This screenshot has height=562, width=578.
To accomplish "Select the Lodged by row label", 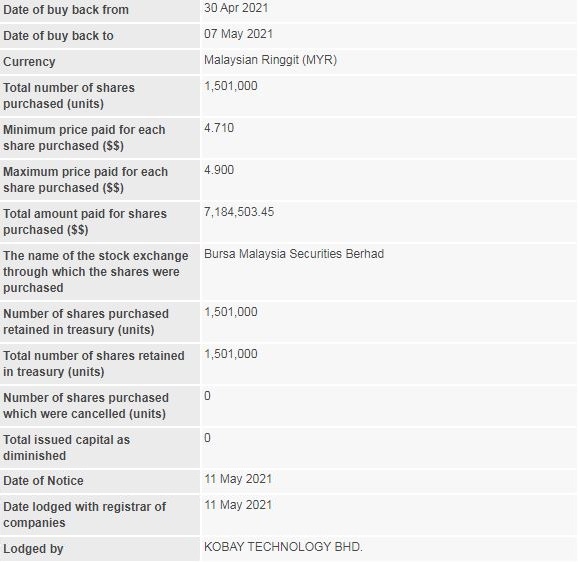I will (33, 549).
